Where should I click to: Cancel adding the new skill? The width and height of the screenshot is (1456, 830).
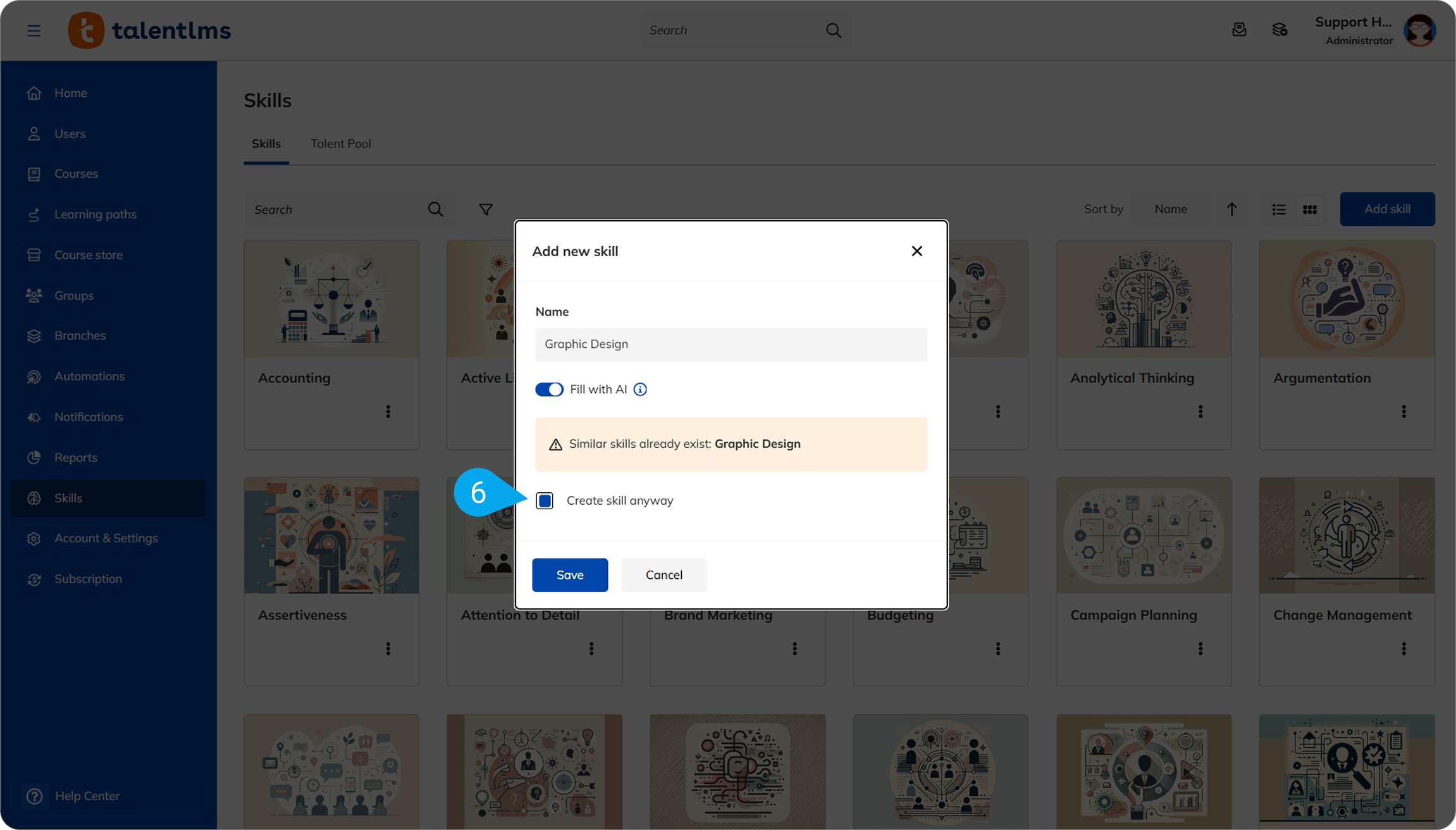(663, 574)
